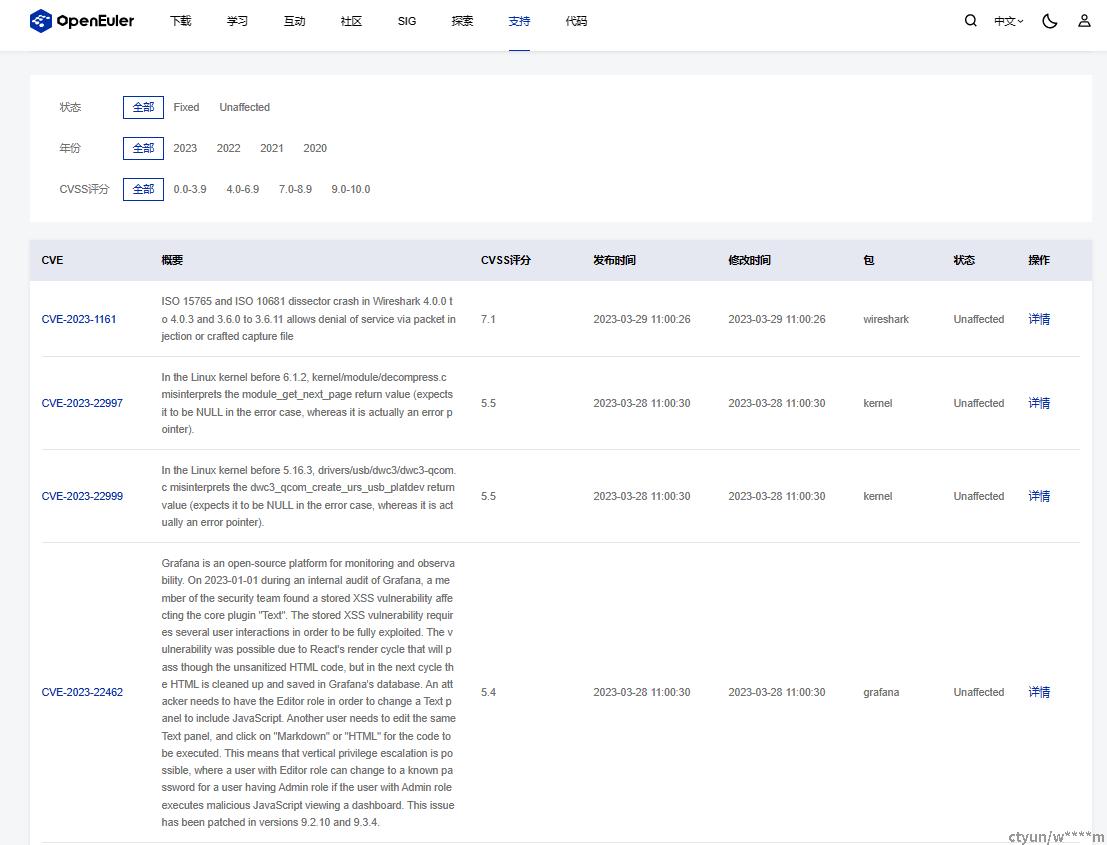Filter CVSS score 0.0-3.9

tap(190, 189)
